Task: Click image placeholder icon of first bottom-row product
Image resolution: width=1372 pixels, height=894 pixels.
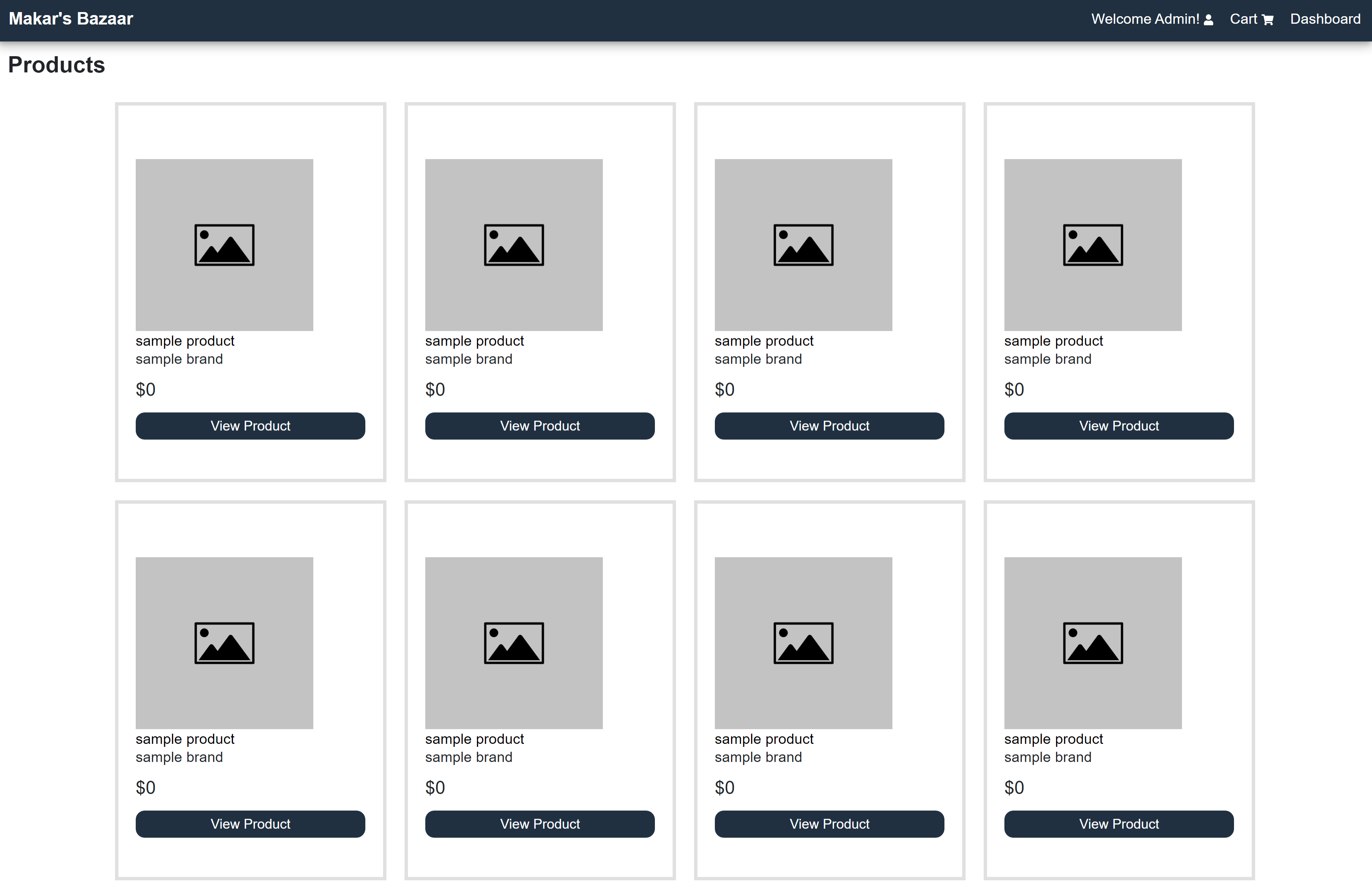Action: [x=224, y=643]
